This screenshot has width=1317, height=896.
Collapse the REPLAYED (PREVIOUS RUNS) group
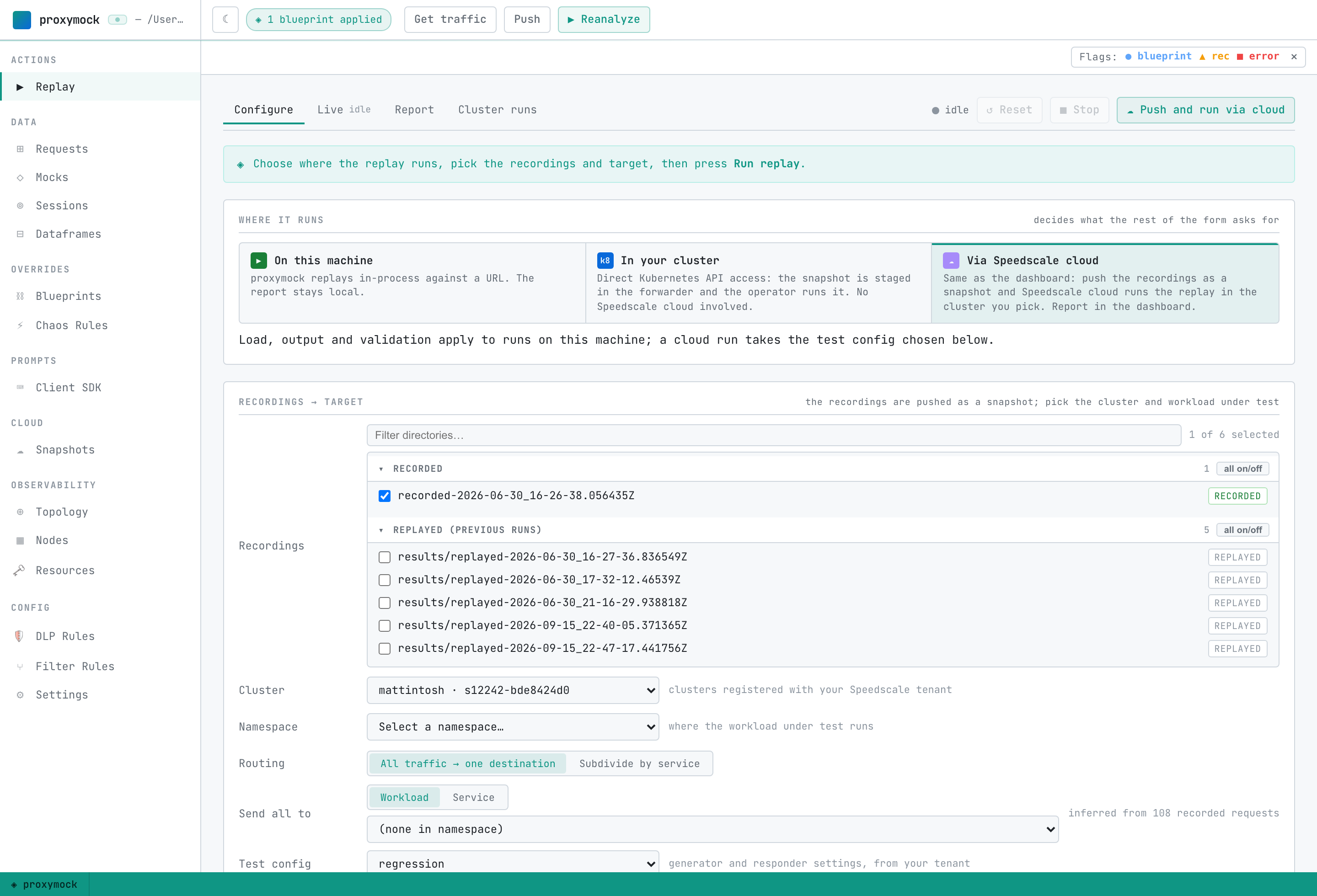381,530
